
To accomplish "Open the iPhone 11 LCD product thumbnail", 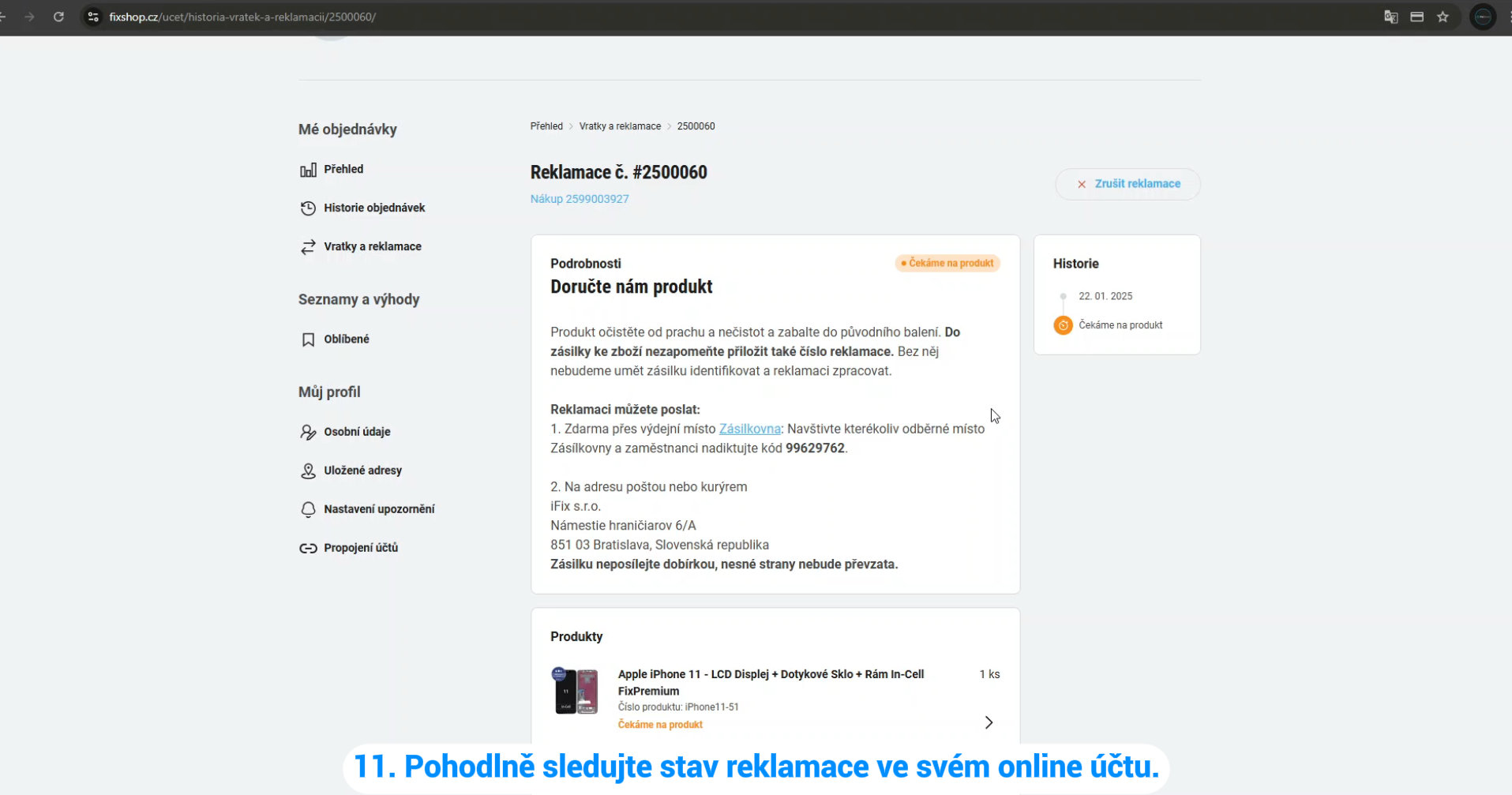I will 576,691.
